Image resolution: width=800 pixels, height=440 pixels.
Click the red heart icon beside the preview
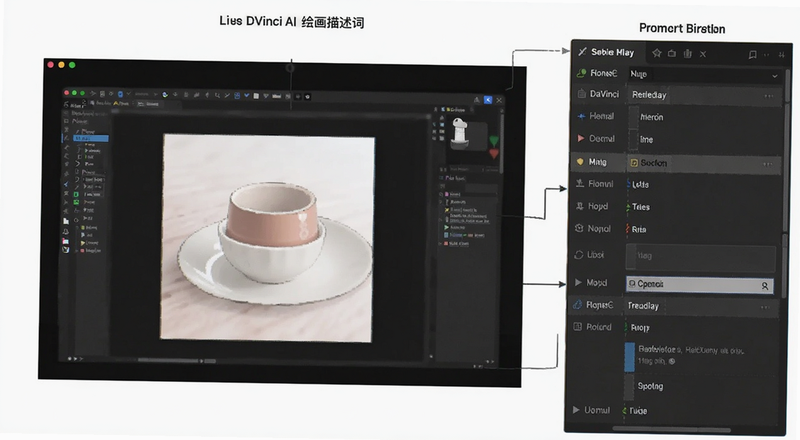click(x=493, y=153)
